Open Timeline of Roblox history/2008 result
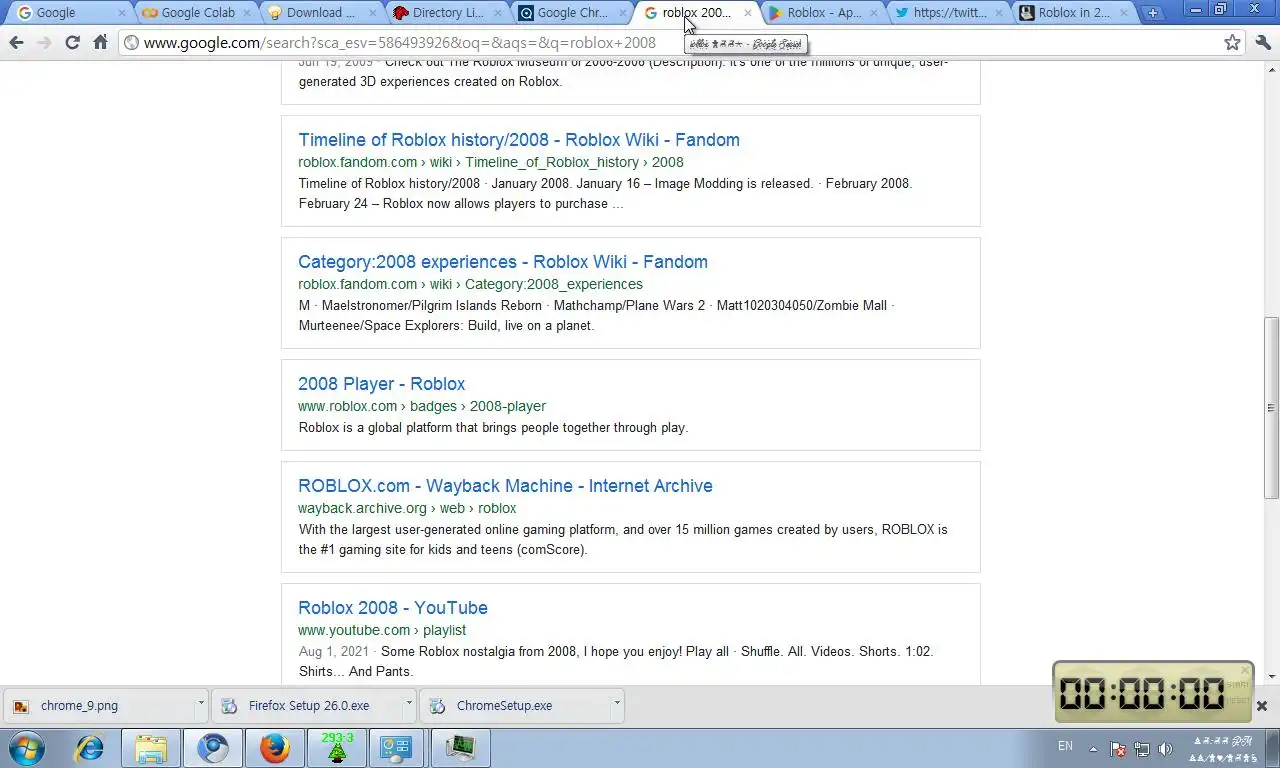Viewport: 1280px width, 768px height. click(x=519, y=140)
